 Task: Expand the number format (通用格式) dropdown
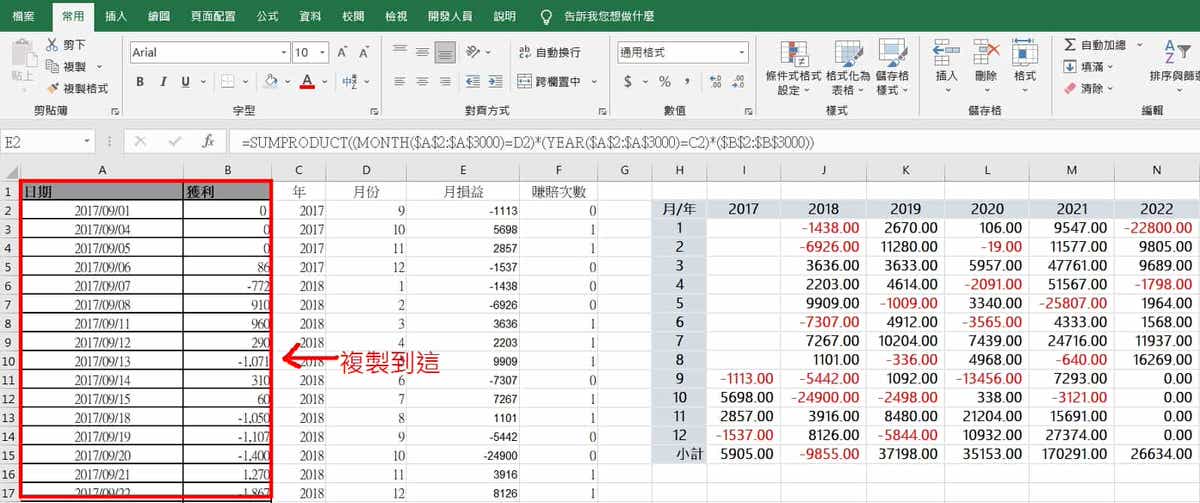click(x=742, y=52)
